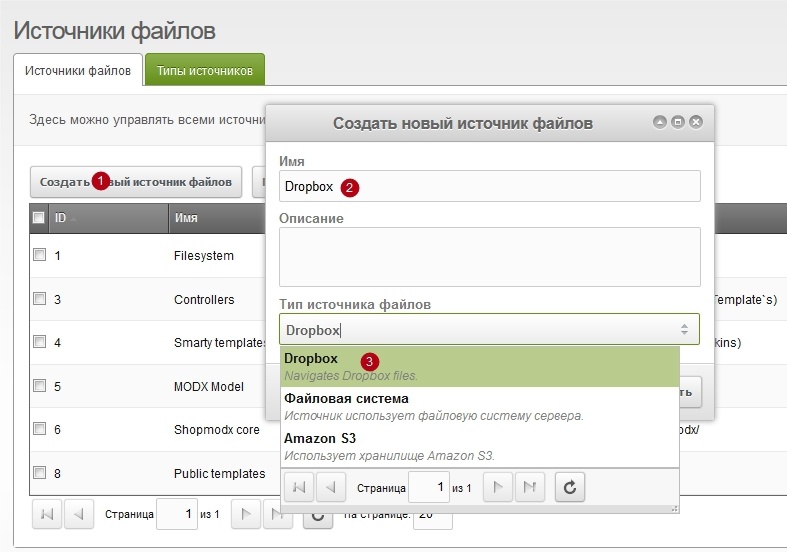This screenshot has width=787, height=552.
Task: Check the Controllers row checkbox
Action: (39, 299)
